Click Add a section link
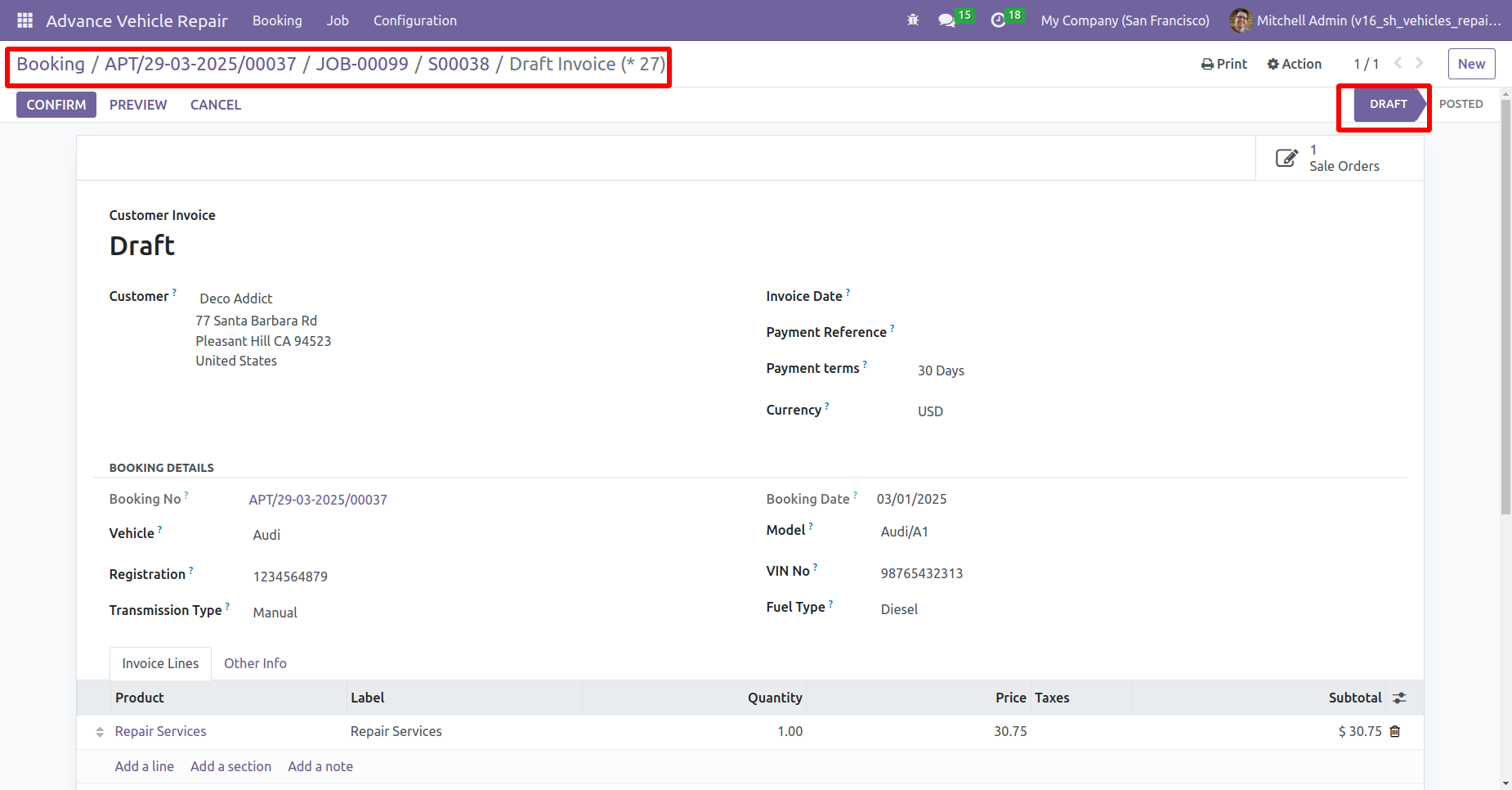Image resolution: width=1512 pixels, height=790 pixels. (x=230, y=766)
